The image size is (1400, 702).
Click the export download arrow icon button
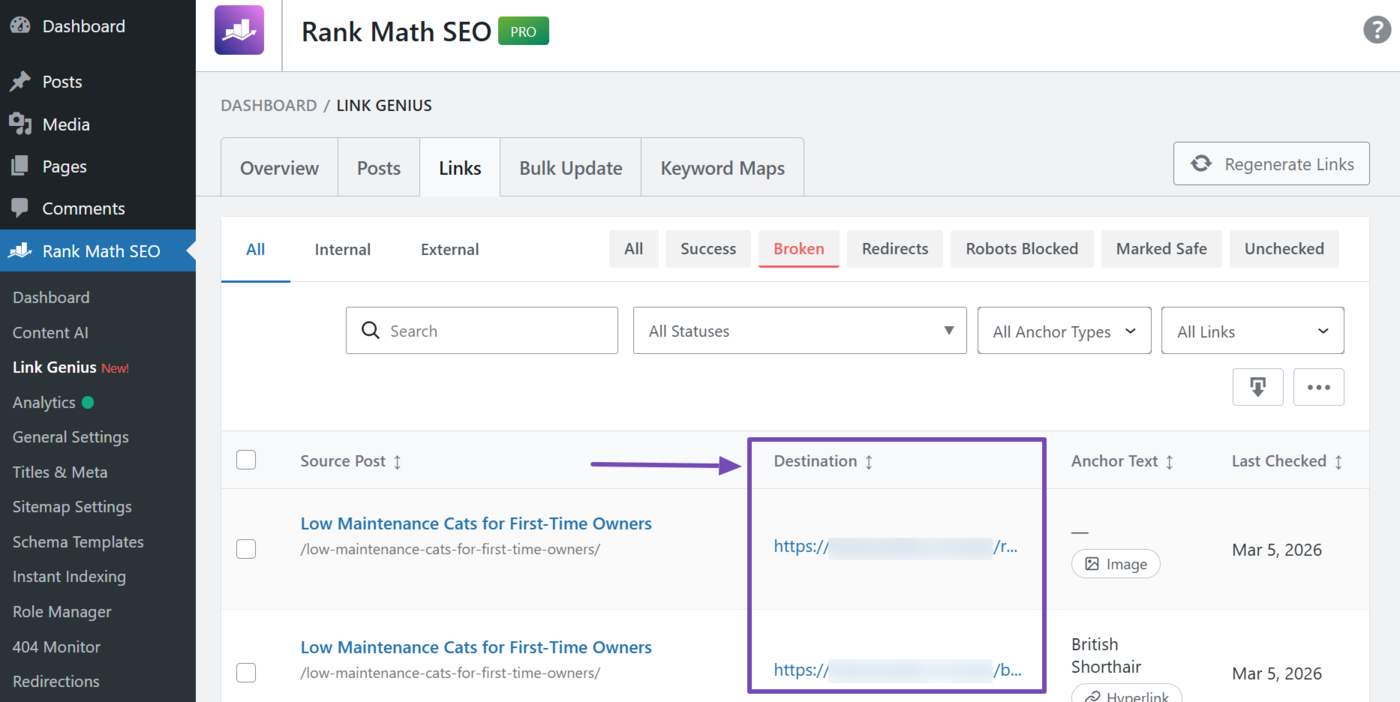(x=1258, y=387)
